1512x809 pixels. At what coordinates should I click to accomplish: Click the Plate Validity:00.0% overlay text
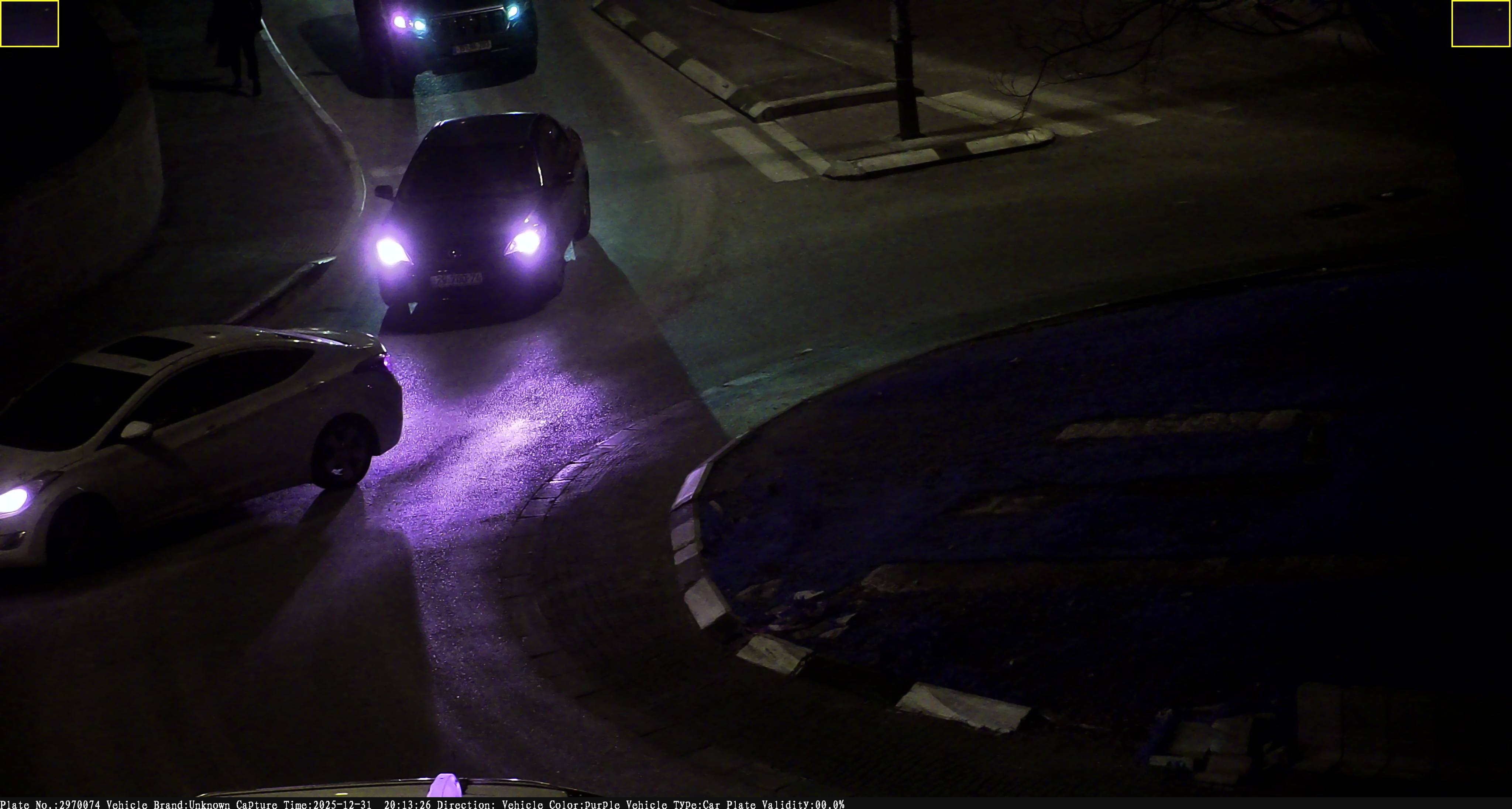786,804
